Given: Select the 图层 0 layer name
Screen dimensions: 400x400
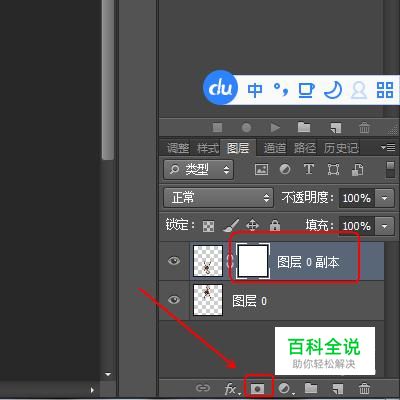Looking at the screenshot, I should 249,301.
